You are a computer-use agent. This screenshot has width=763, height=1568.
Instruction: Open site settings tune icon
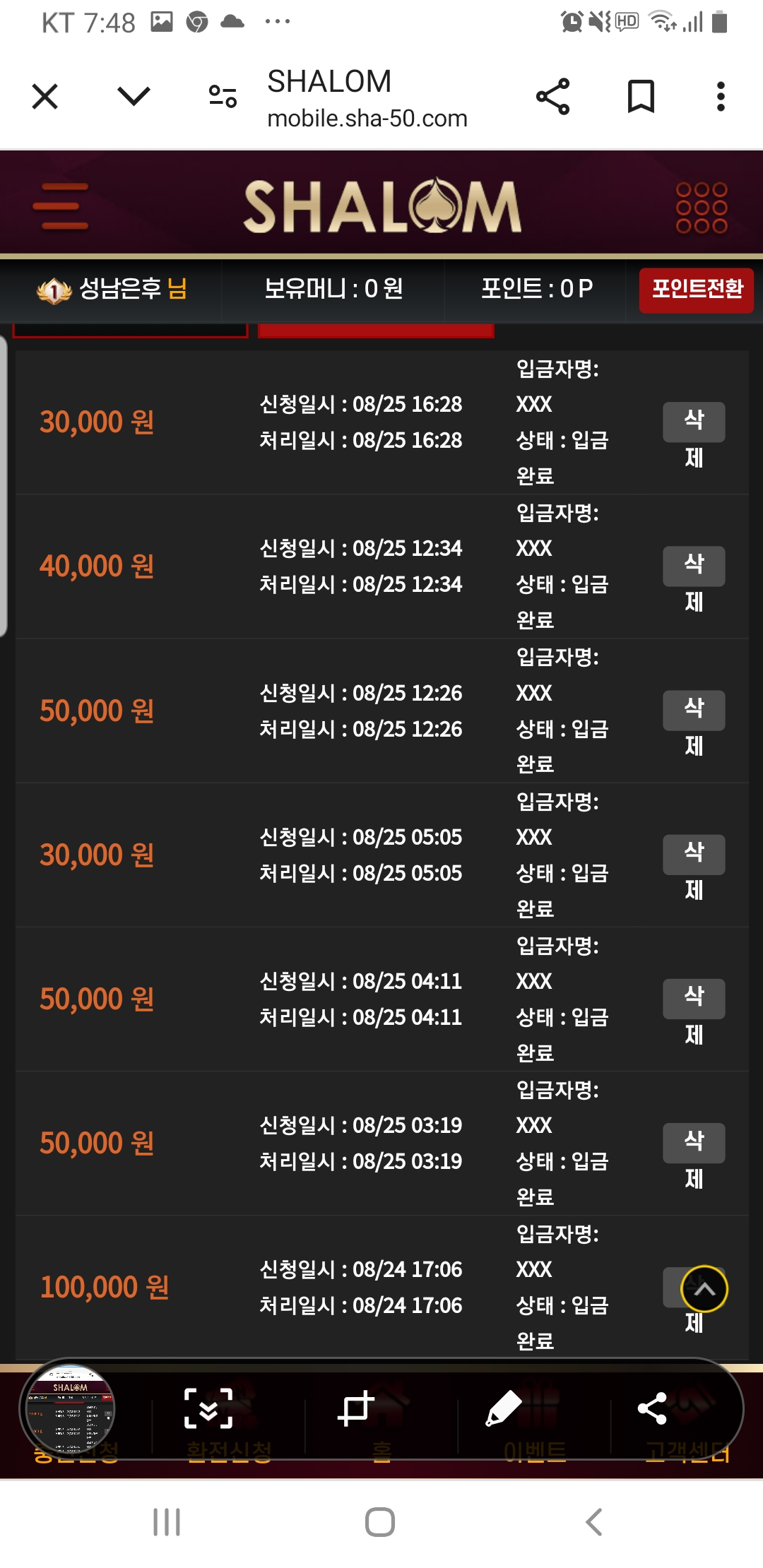223,97
